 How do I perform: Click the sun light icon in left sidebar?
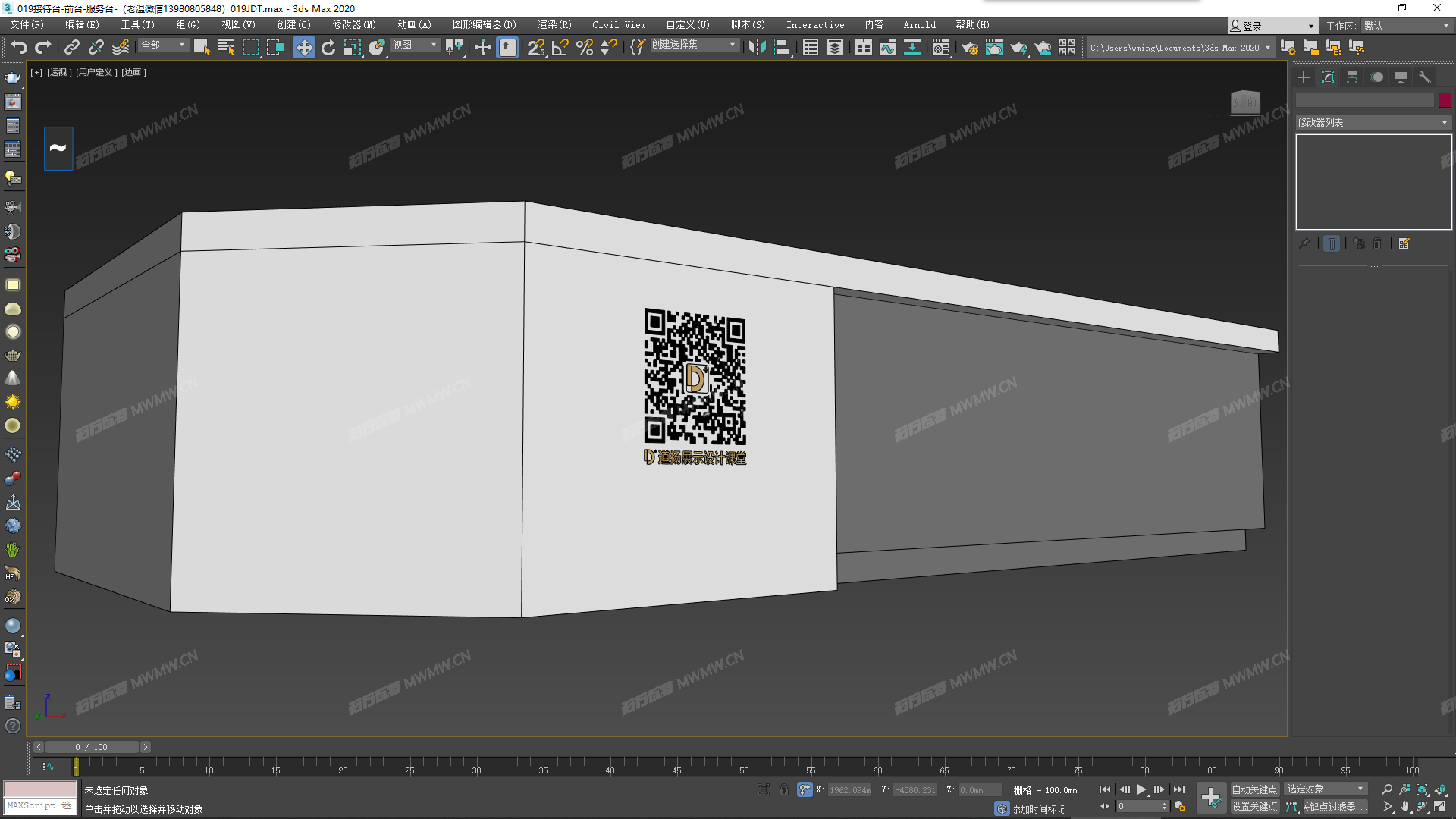point(13,402)
